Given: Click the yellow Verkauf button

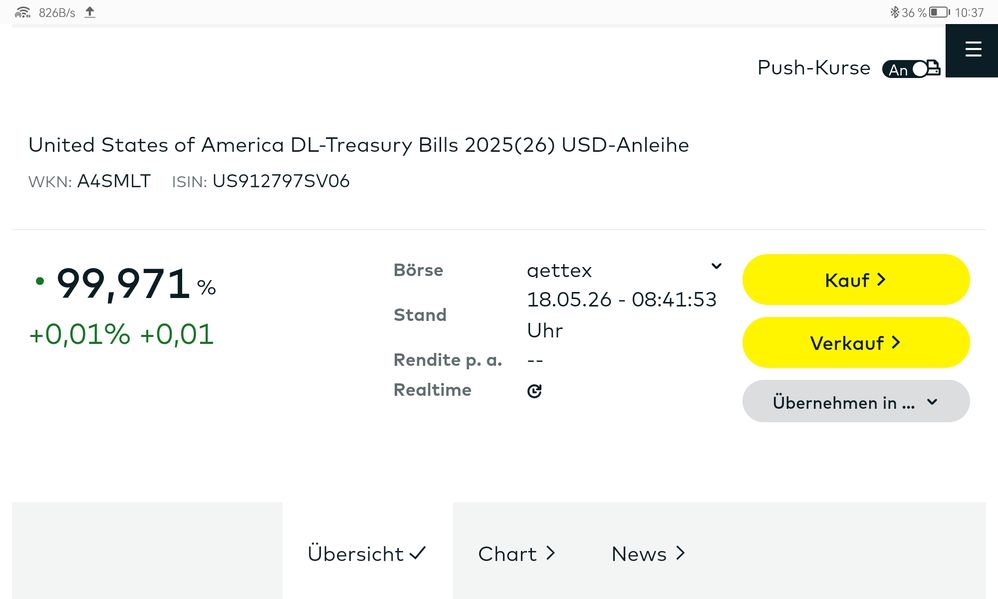Looking at the screenshot, I should tap(855, 342).
